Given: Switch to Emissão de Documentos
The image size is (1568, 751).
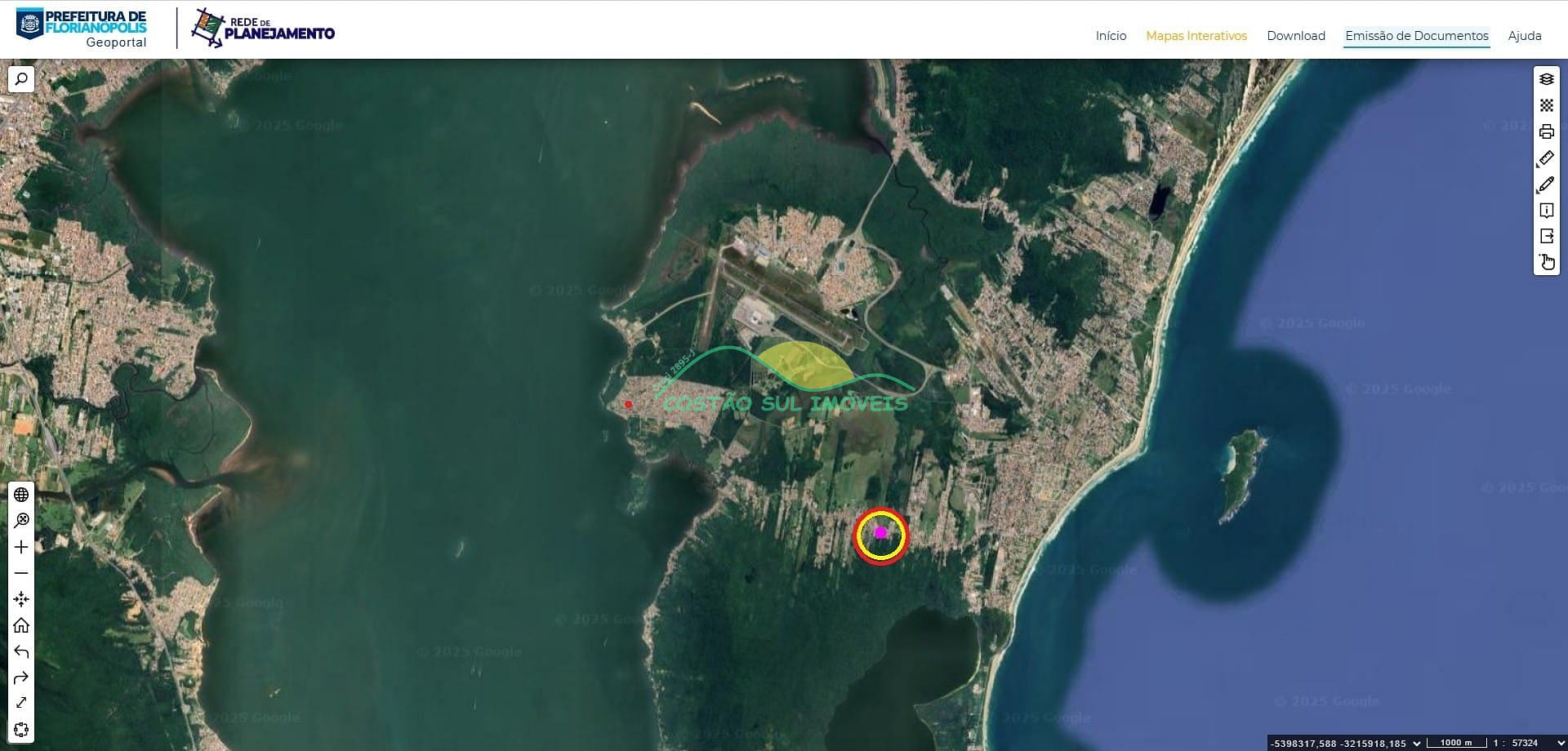Looking at the screenshot, I should click(x=1416, y=36).
